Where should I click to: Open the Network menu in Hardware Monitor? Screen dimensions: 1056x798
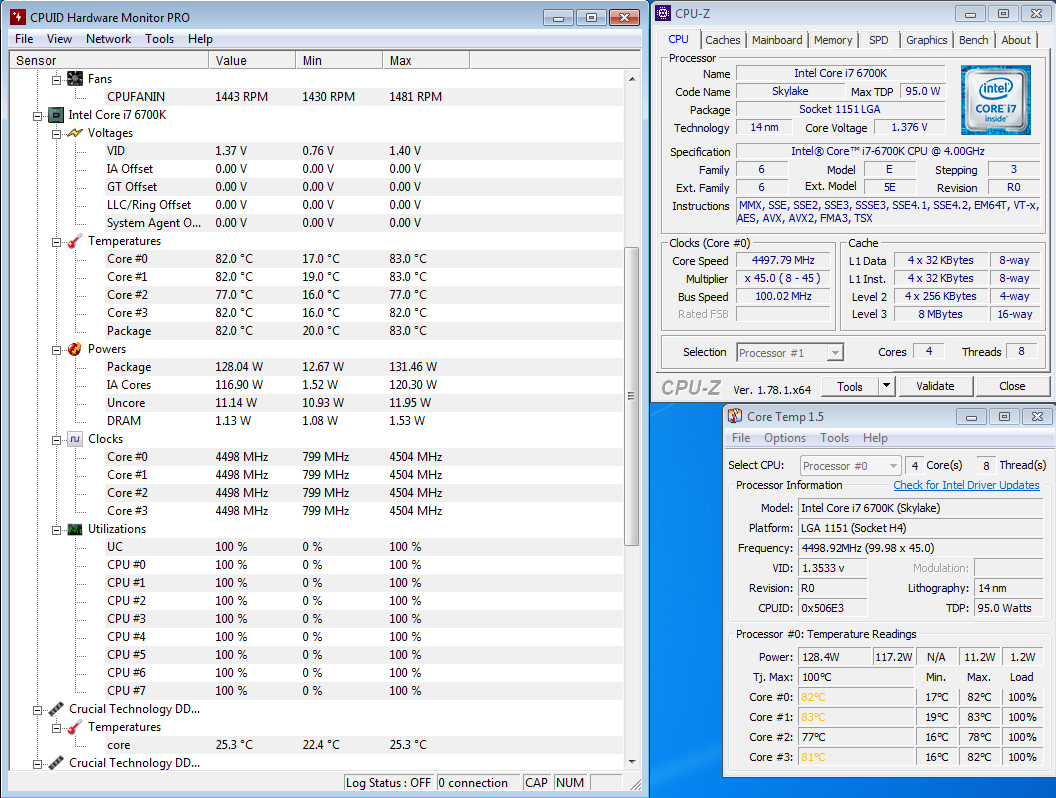[108, 39]
